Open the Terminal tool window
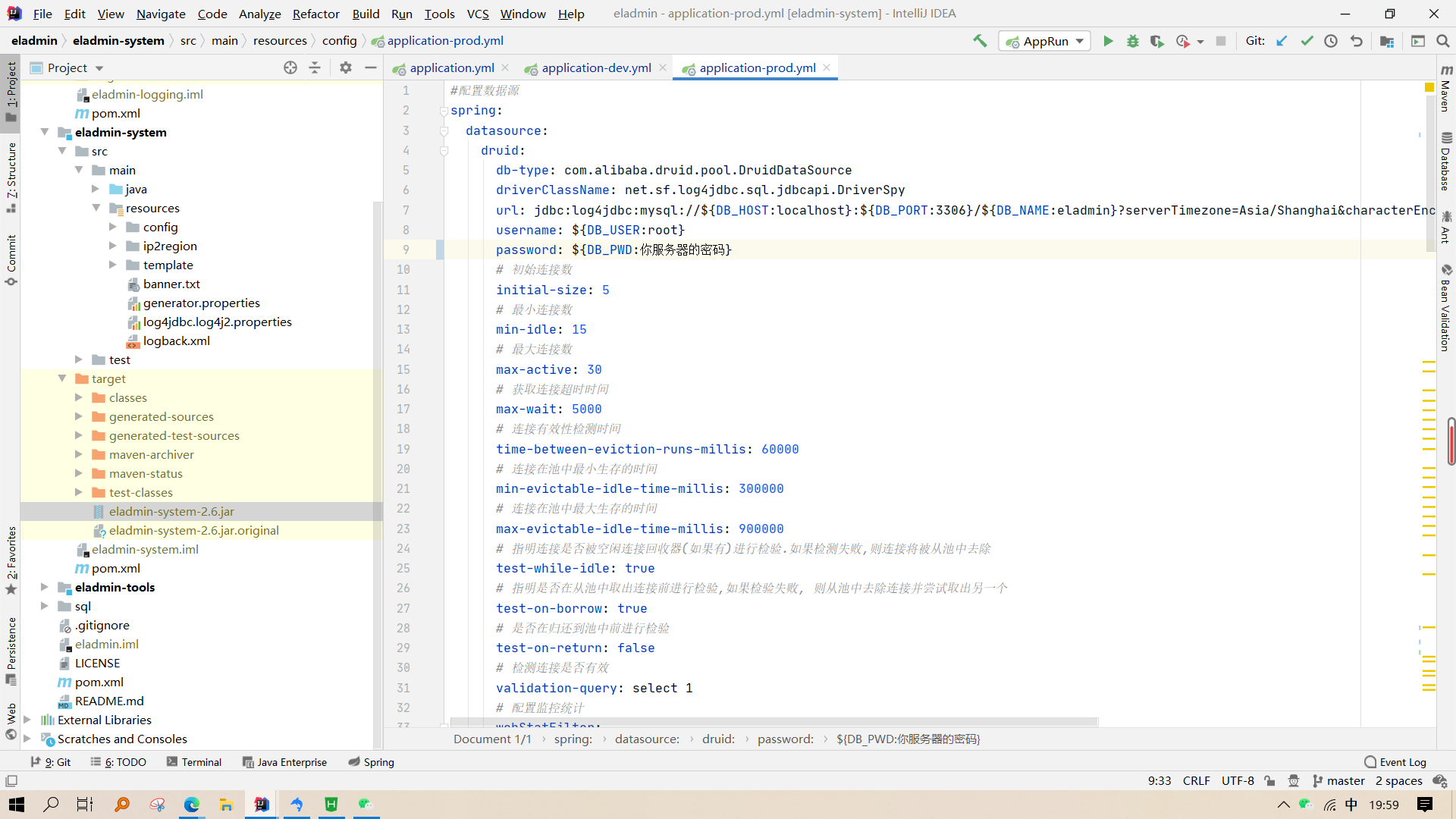The height and width of the screenshot is (819, 1456). pyautogui.click(x=194, y=762)
